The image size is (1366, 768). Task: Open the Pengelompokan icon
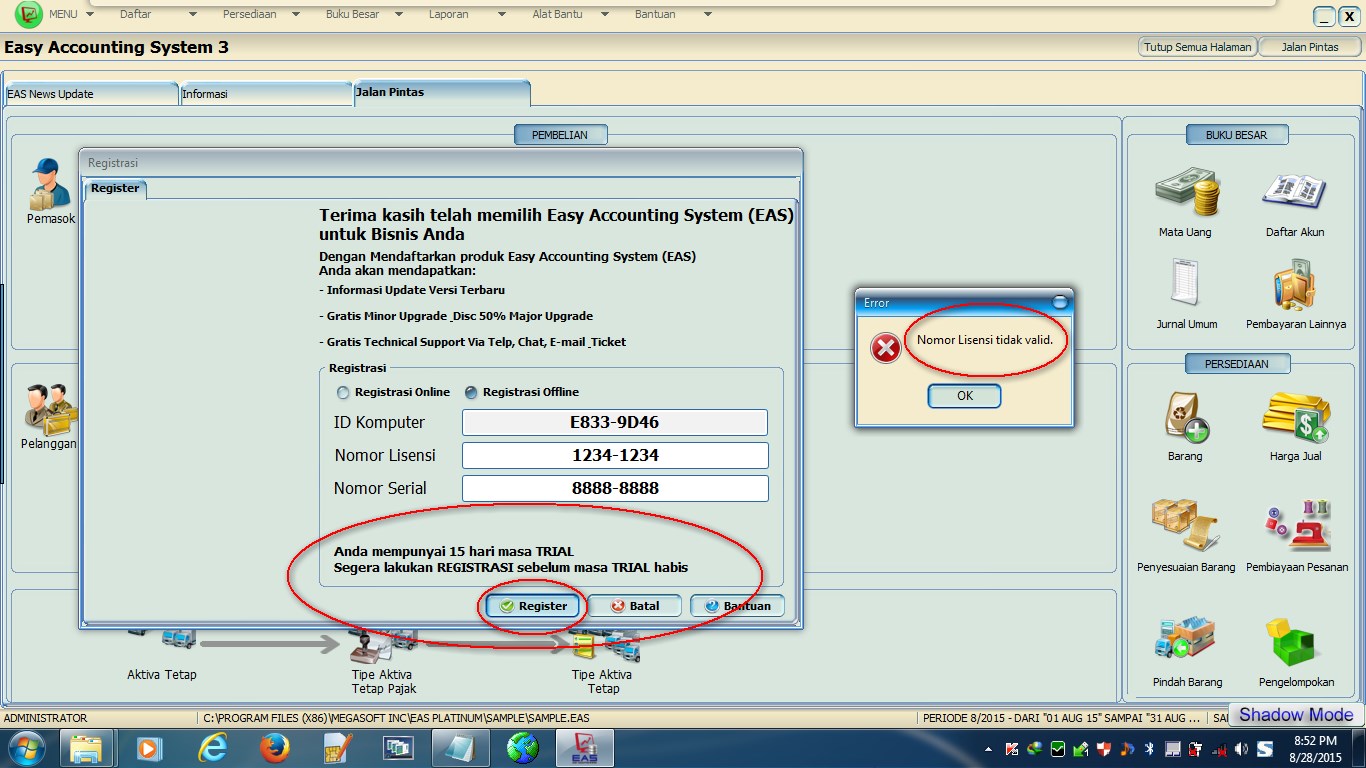click(x=1295, y=642)
